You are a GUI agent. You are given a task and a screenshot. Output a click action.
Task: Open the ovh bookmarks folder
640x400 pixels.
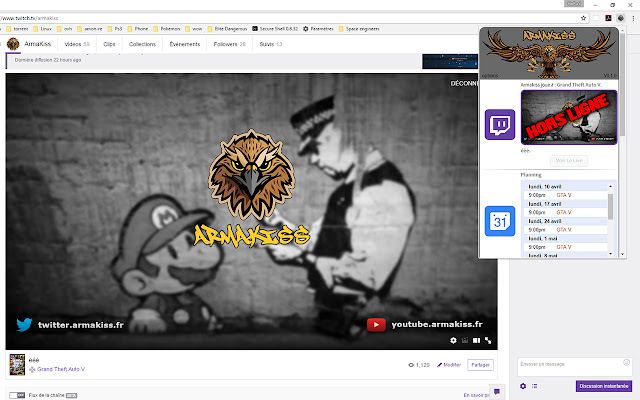click(64, 29)
